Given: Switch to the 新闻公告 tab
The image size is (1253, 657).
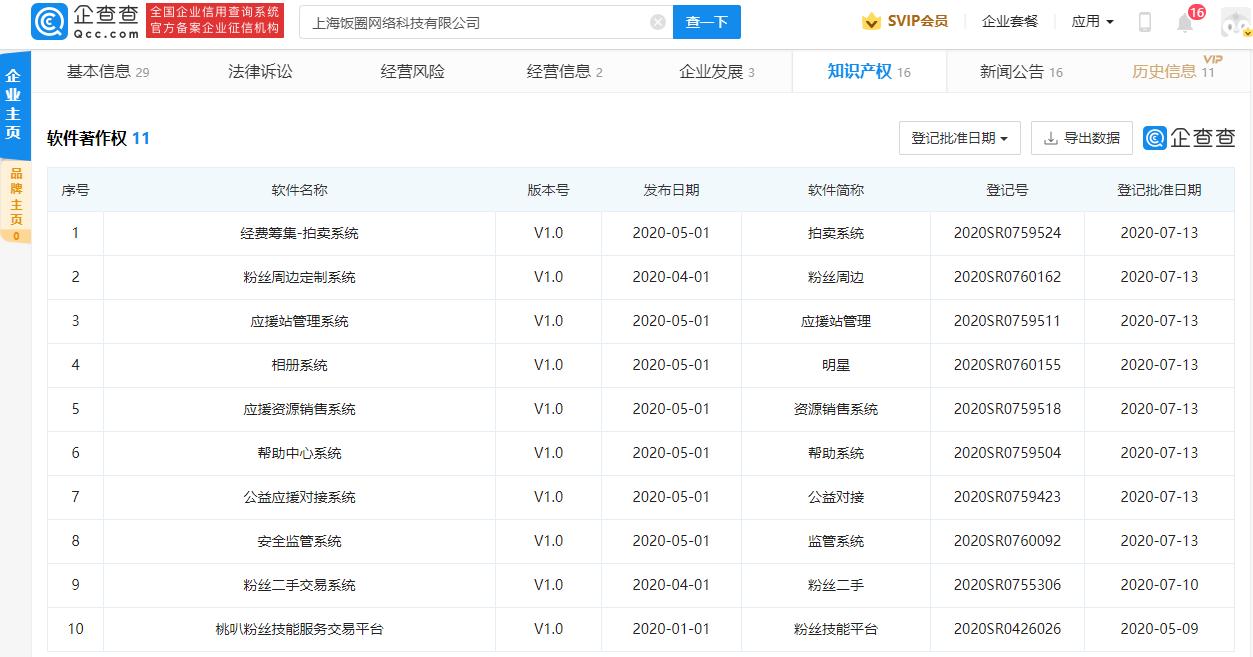Looking at the screenshot, I should point(1013,70).
